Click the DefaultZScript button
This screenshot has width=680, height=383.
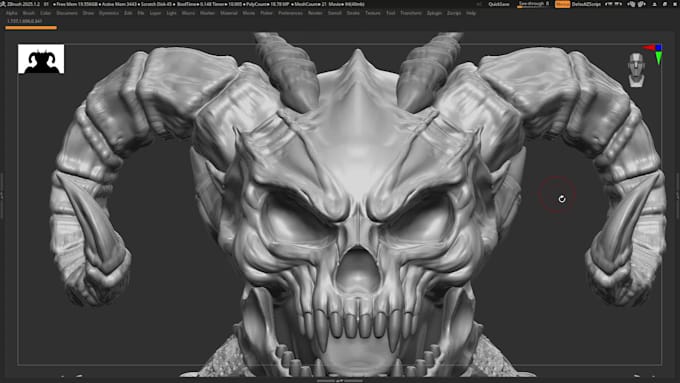click(586, 4)
